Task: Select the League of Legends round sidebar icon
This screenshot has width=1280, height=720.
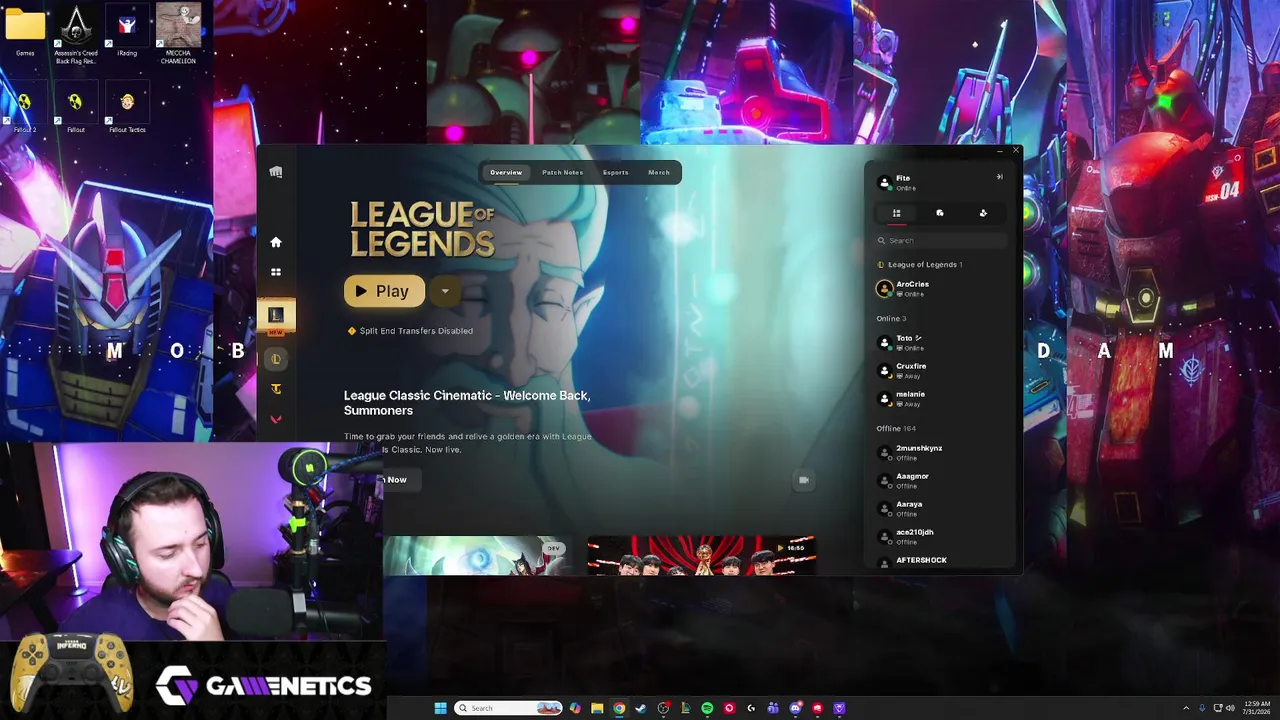Action: (276, 359)
